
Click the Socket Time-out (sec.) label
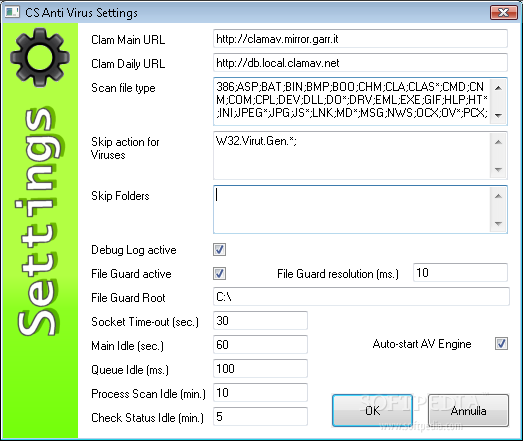click(x=145, y=322)
